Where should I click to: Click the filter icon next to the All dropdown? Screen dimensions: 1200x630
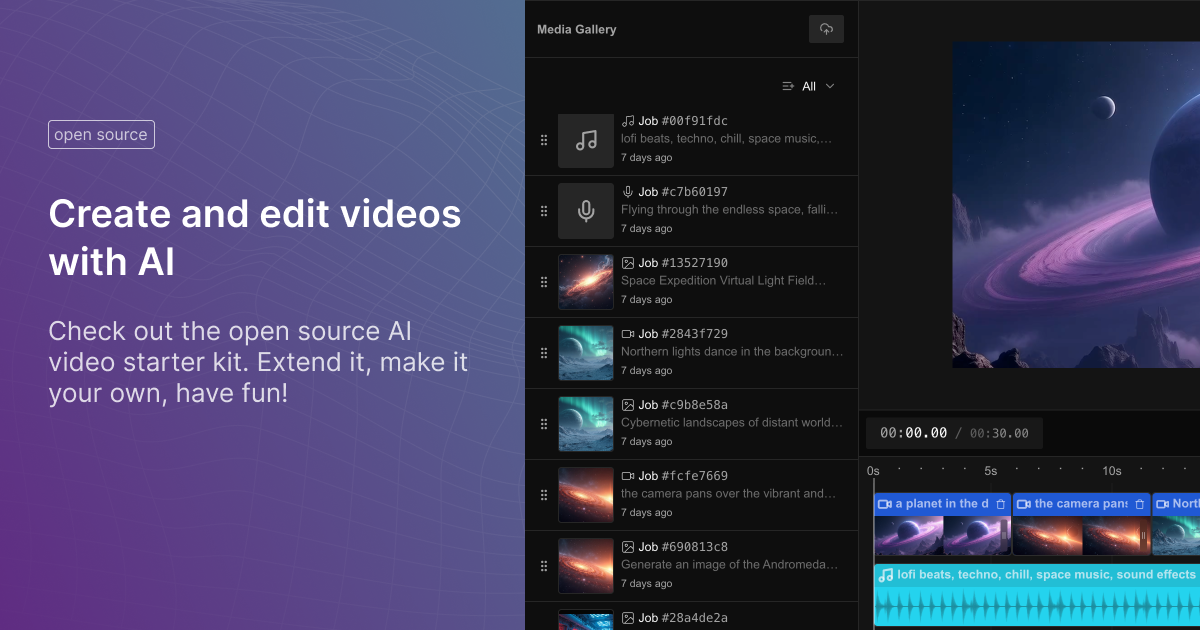[x=788, y=86]
